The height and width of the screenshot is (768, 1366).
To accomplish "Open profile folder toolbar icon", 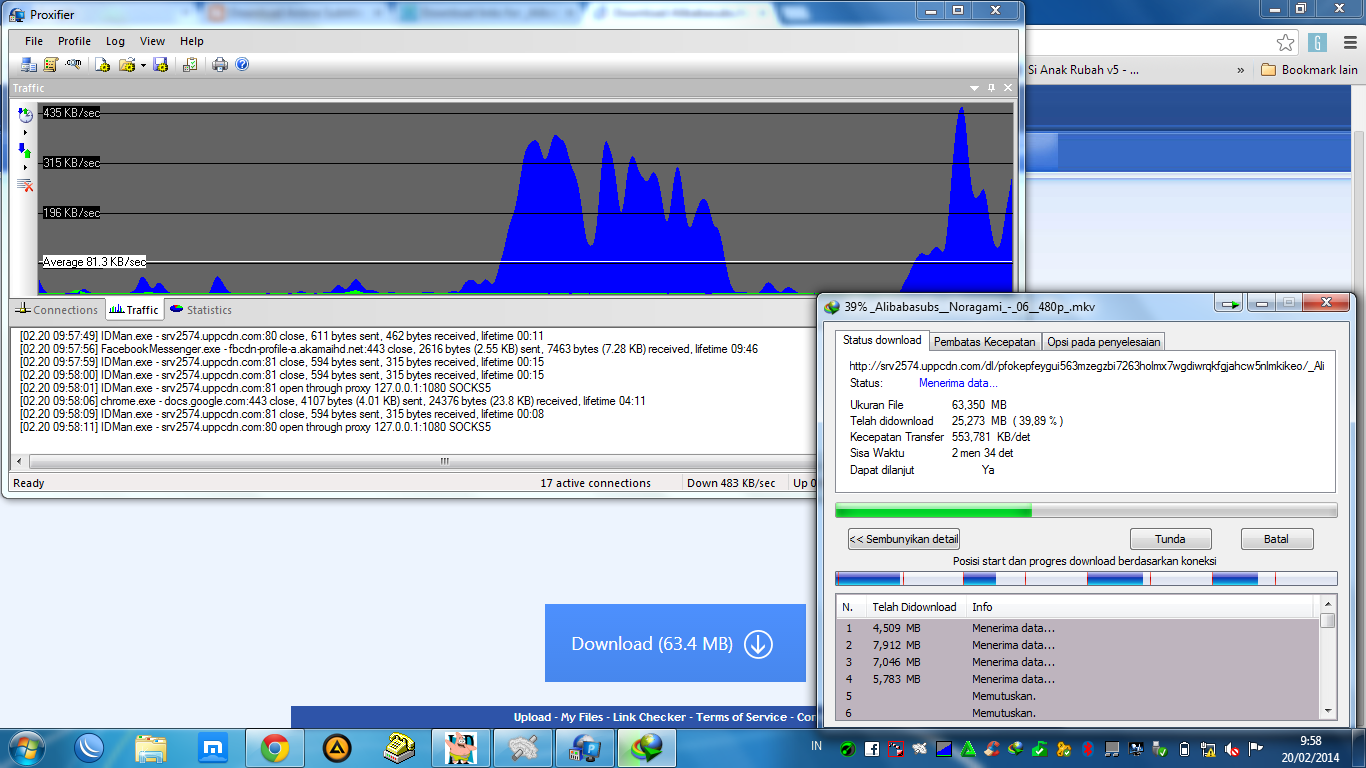I will pos(126,64).
